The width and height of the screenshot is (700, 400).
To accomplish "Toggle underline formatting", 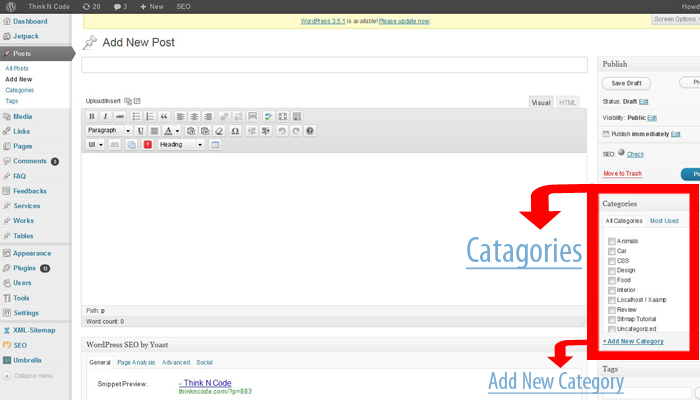I will [141, 131].
